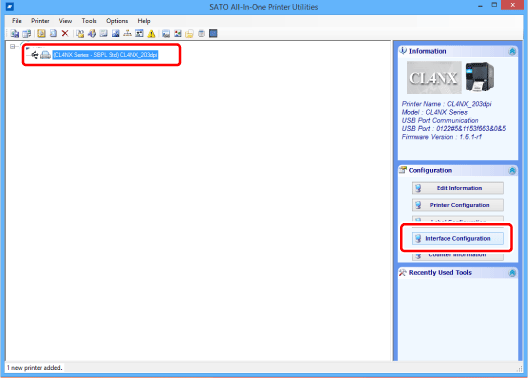Open the Tools menu
Viewport: 528px width, 378px height.
point(89,21)
